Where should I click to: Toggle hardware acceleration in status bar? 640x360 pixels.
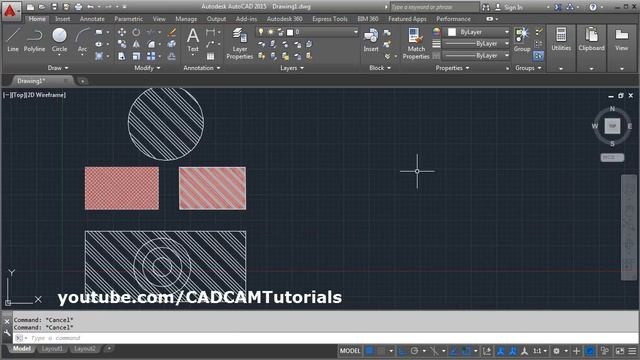[590, 351]
